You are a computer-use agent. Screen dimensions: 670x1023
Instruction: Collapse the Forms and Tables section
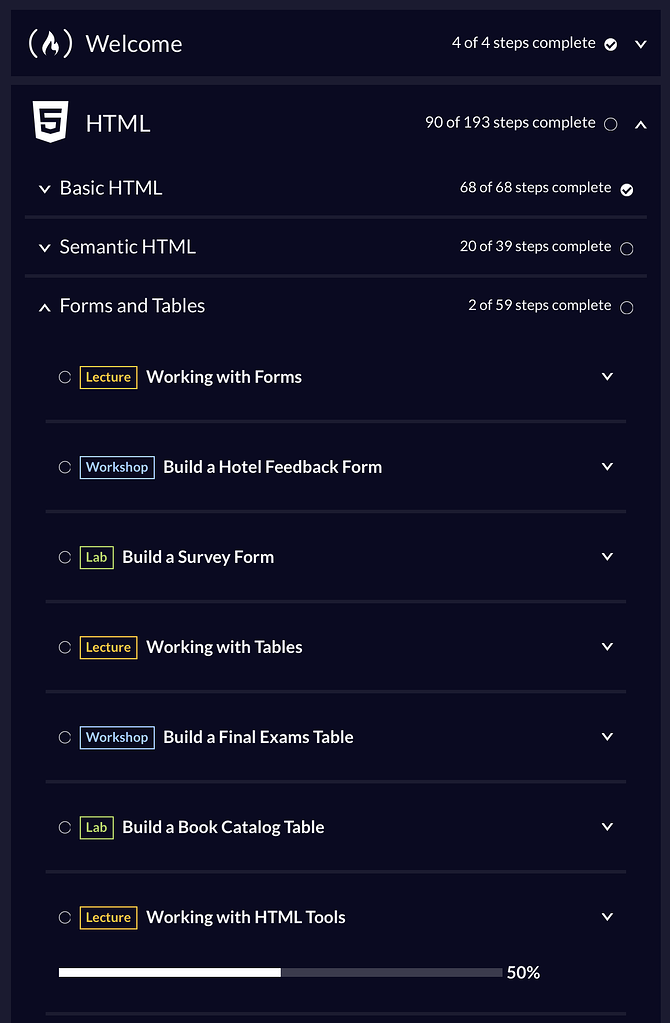tap(44, 307)
